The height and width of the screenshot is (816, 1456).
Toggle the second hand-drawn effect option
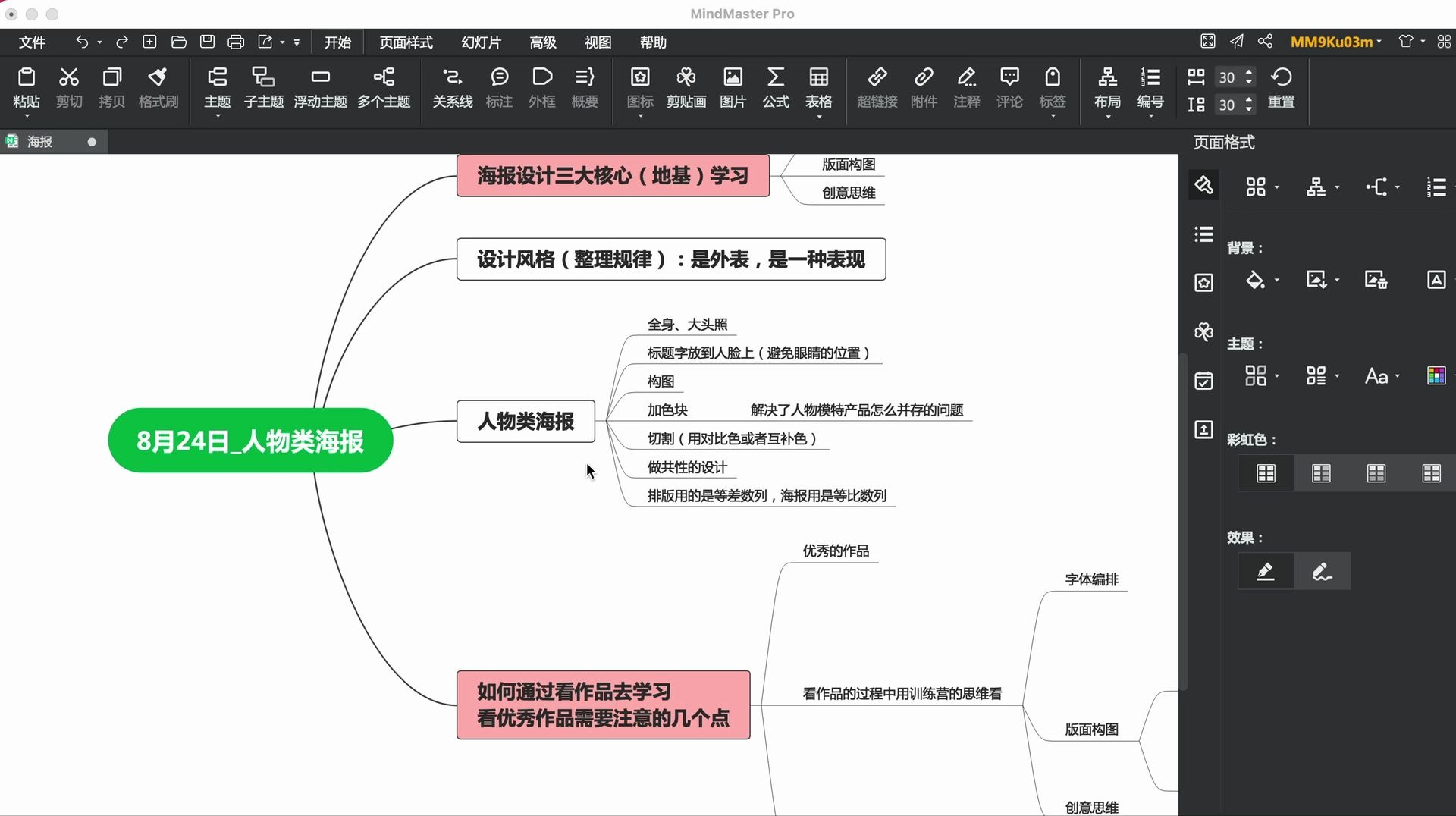(1322, 571)
